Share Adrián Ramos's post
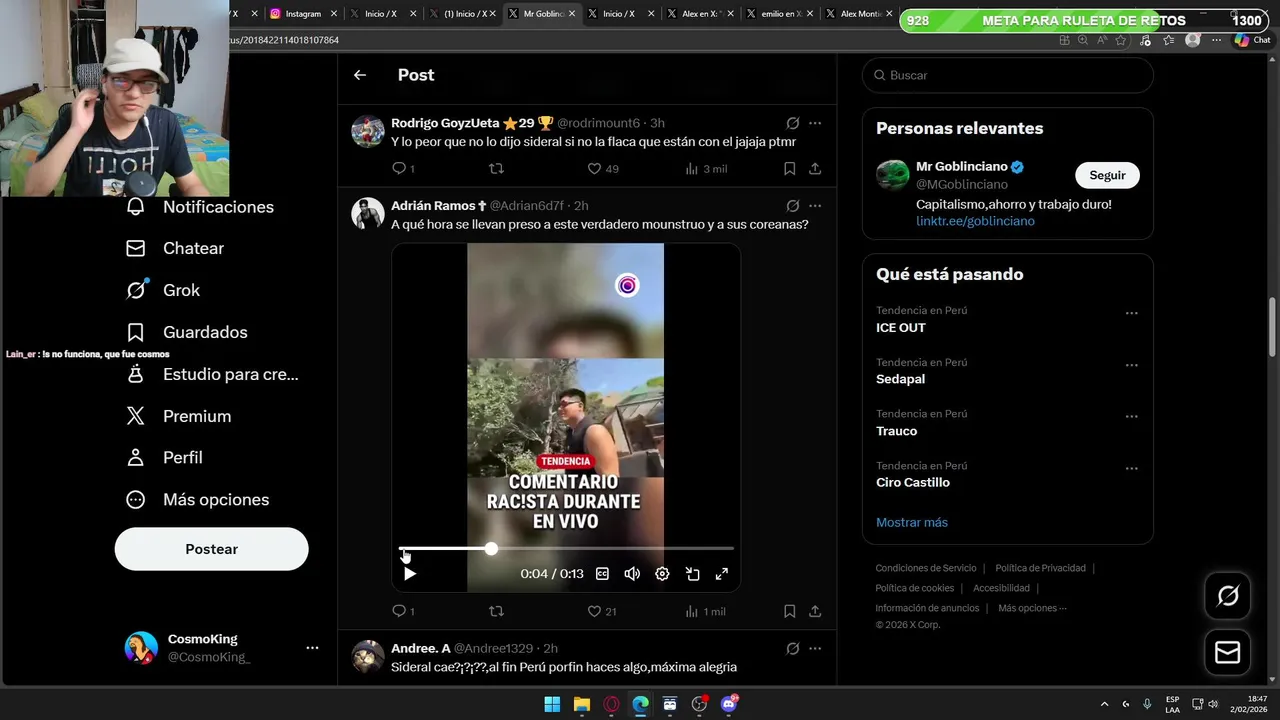The width and height of the screenshot is (1280, 720). (x=815, y=610)
